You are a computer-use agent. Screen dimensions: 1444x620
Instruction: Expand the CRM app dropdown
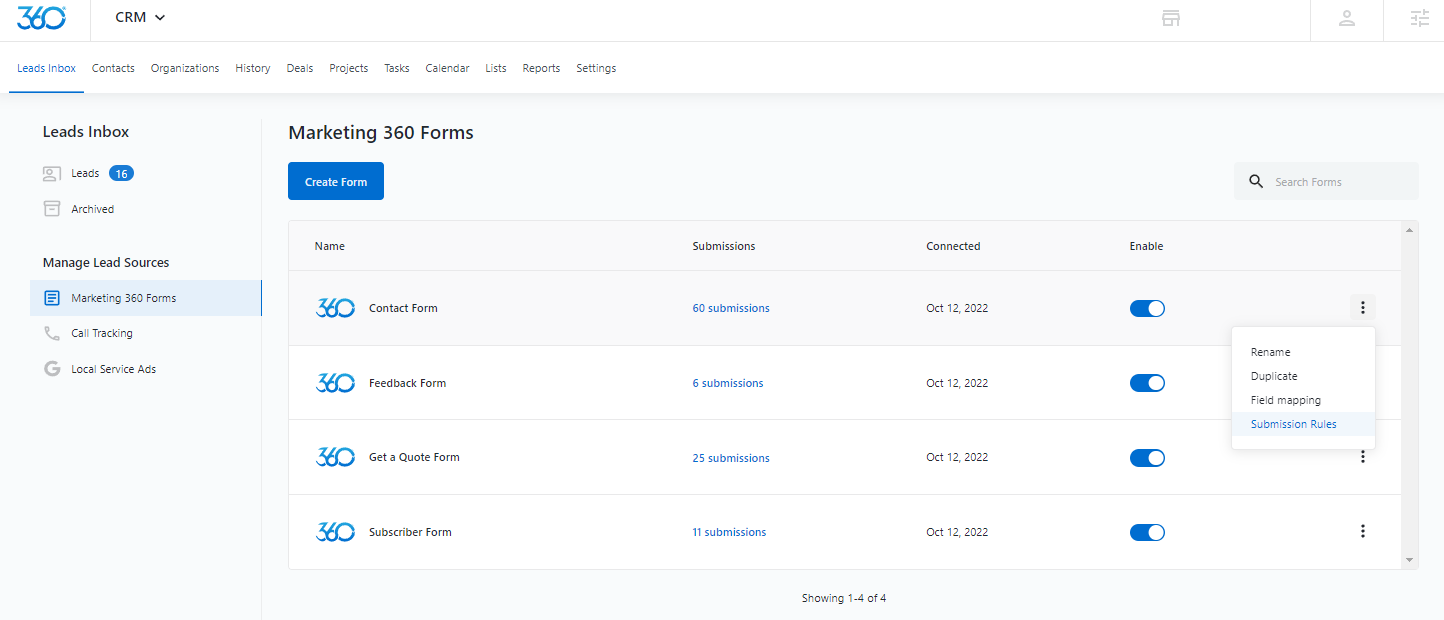141,17
